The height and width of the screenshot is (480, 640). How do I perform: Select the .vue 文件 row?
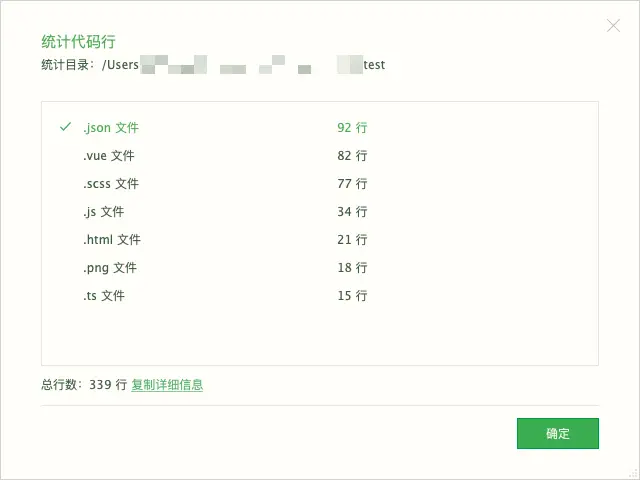coord(320,156)
